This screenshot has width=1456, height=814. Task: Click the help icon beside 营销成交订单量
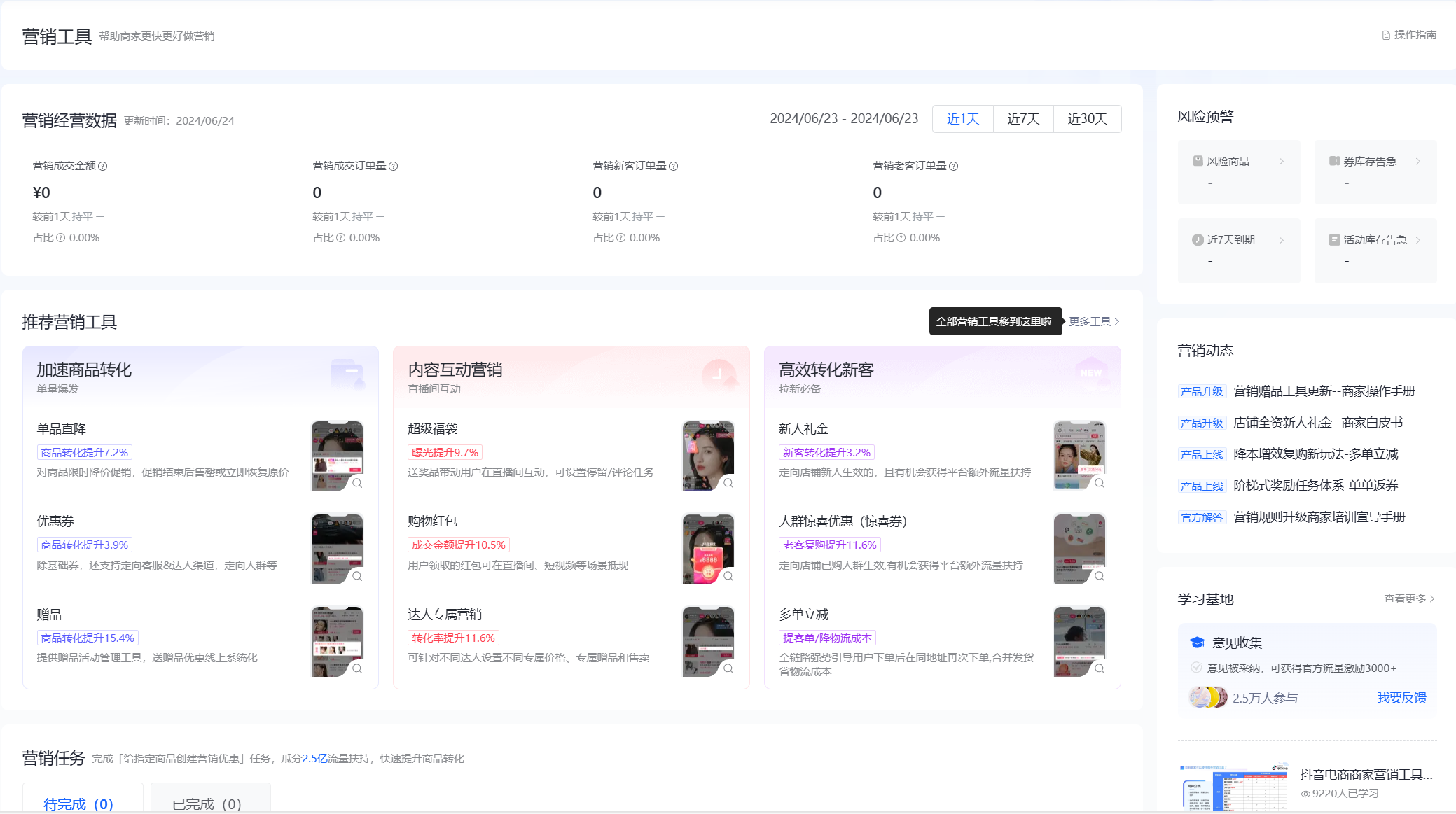click(x=394, y=167)
